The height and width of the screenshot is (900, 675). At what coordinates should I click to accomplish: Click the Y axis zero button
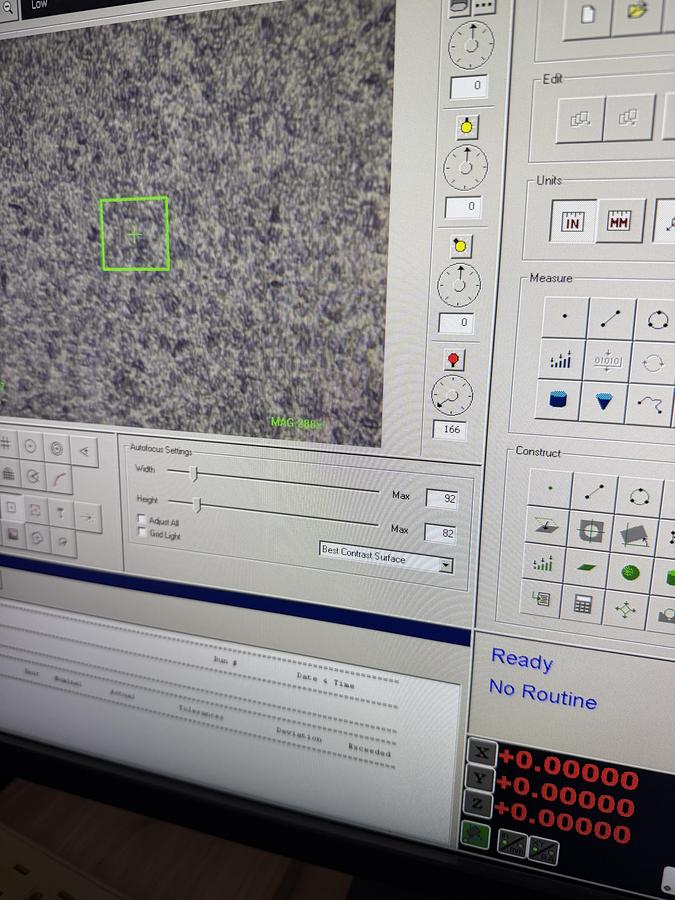[x=479, y=779]
